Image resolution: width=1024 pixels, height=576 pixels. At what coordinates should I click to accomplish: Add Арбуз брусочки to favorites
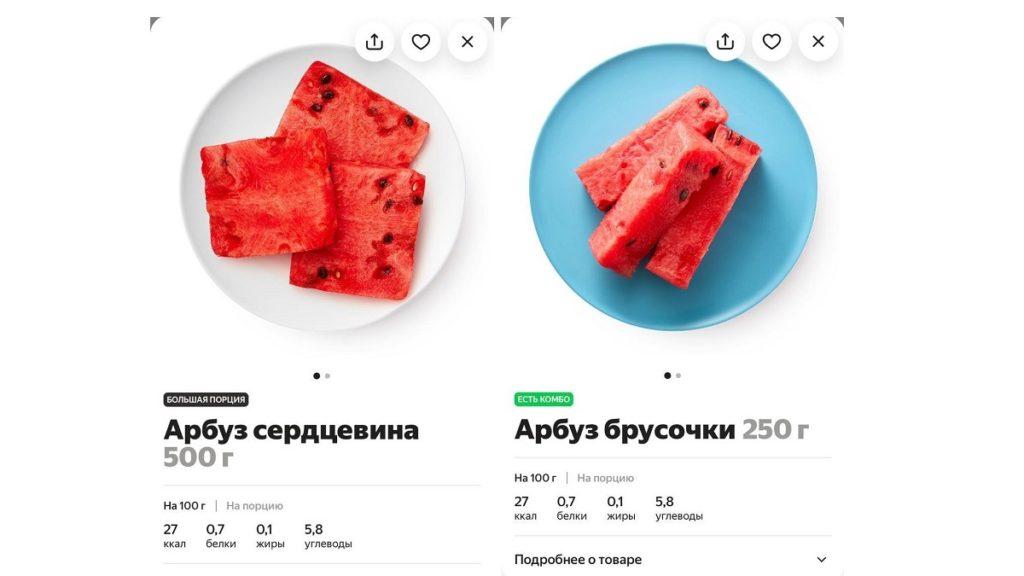(x=771, y=42)
